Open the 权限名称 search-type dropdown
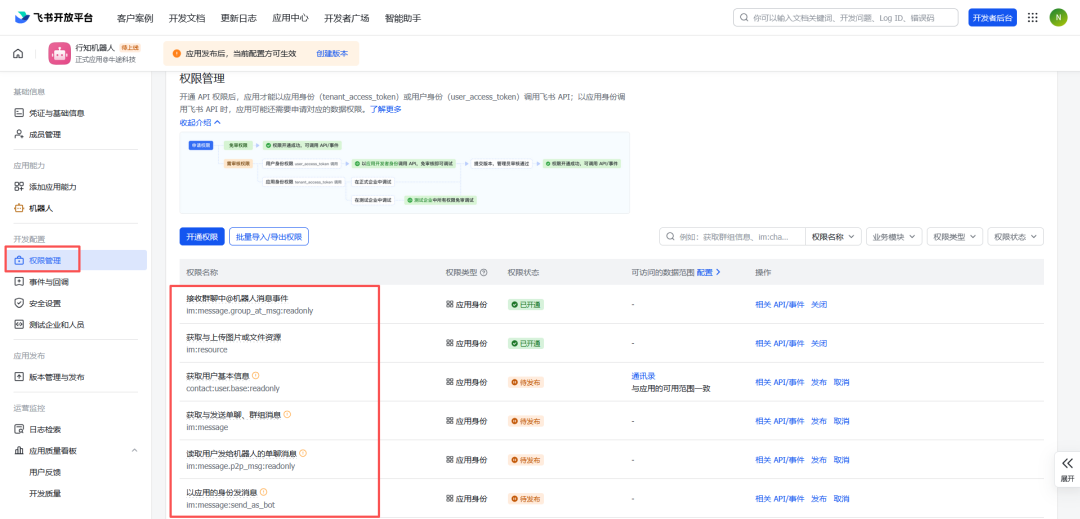The image size is (1080, 519). pos(833,236)
